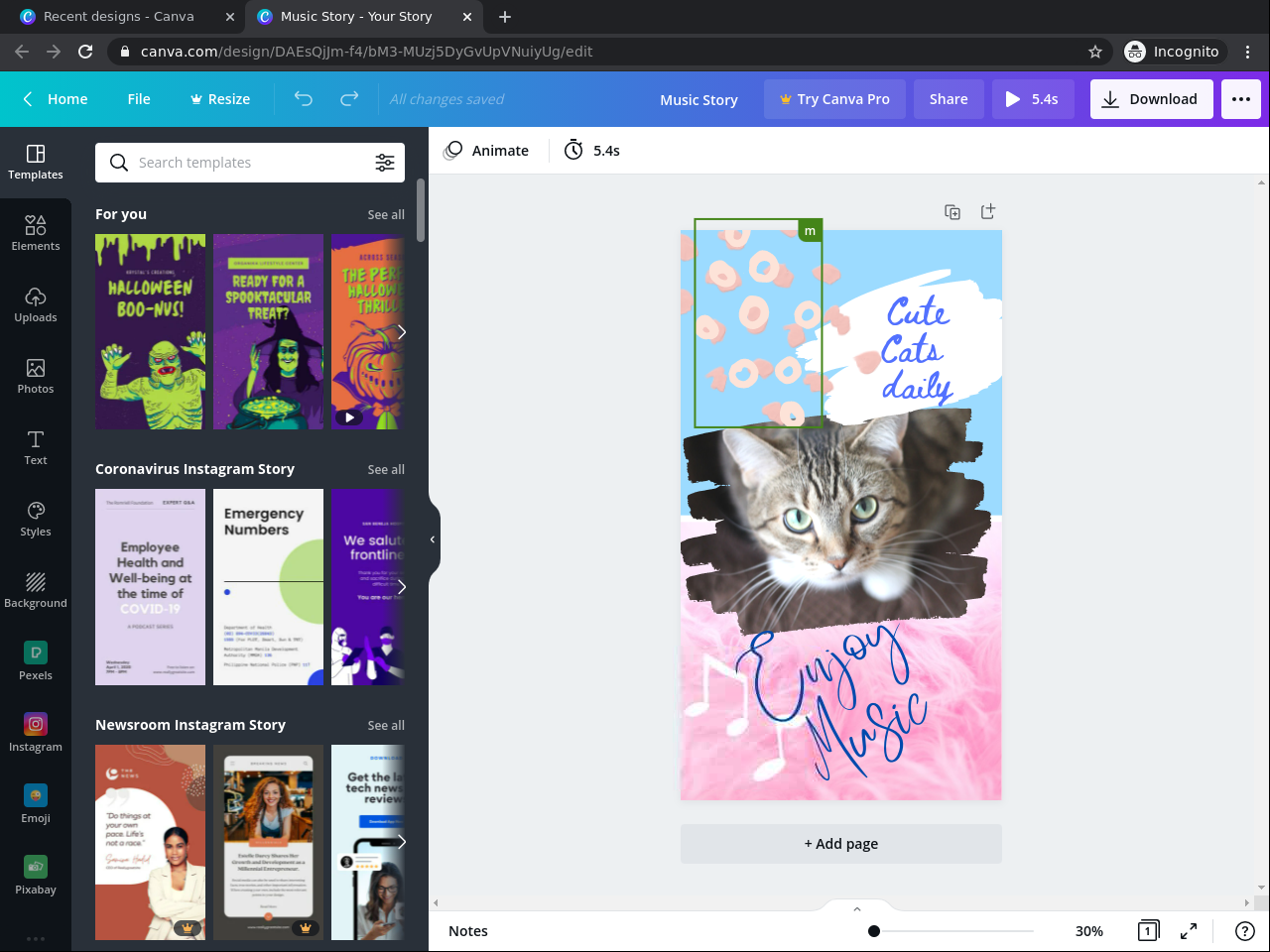Open the Styles side panel
This screenshot has height=952, width=1270.
pos(36,519)
